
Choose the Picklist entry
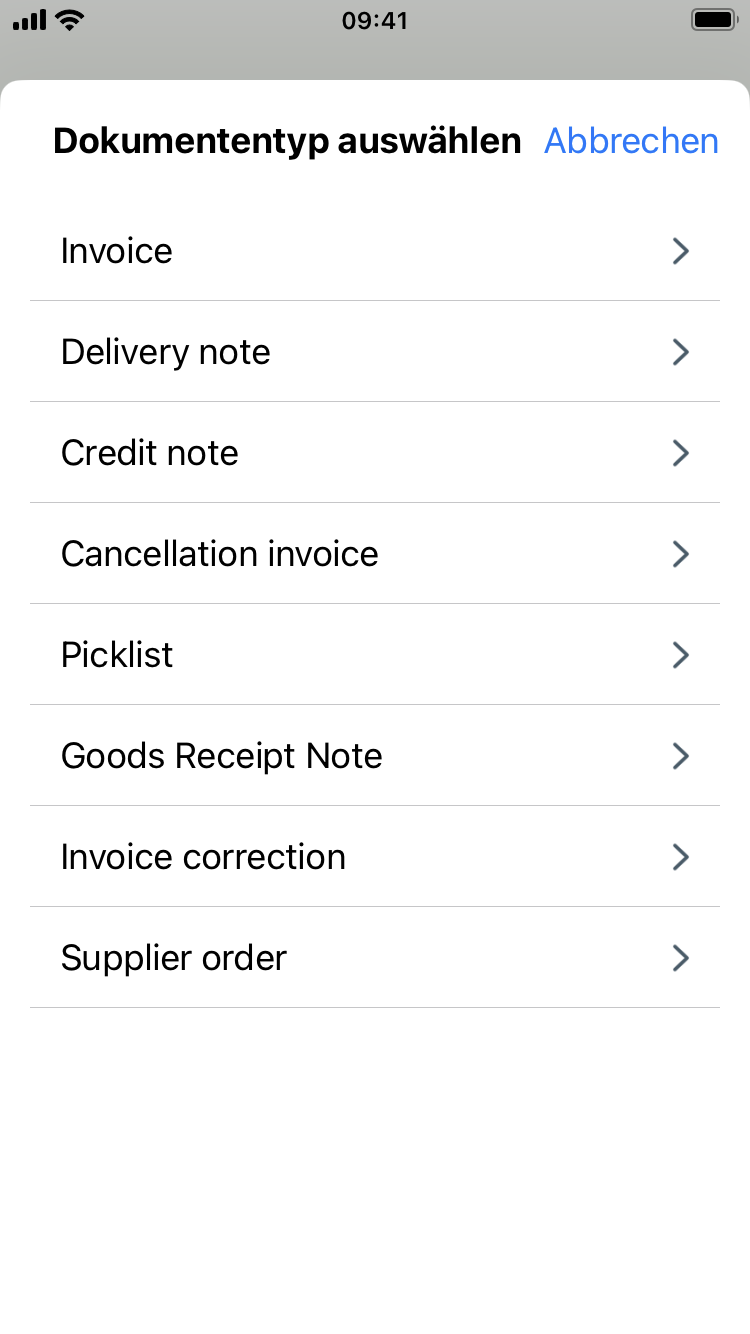[117, 655]
